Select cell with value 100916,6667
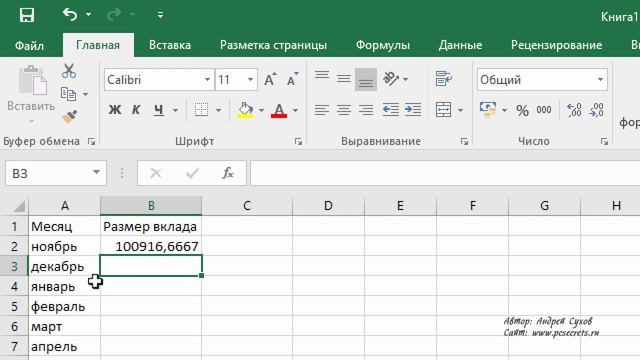 [151, 246]
